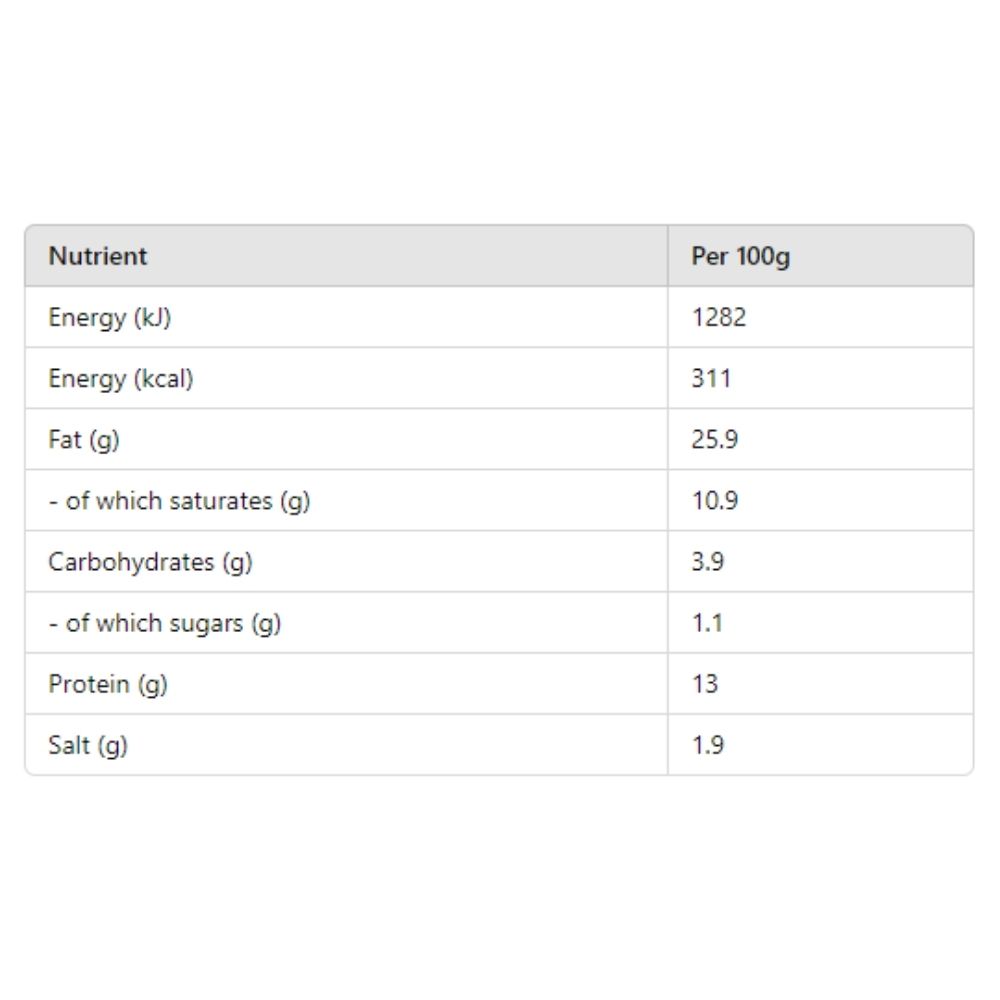Select the Protein (g) row label
This screenshot has height=1000, width=1000.
108,685
